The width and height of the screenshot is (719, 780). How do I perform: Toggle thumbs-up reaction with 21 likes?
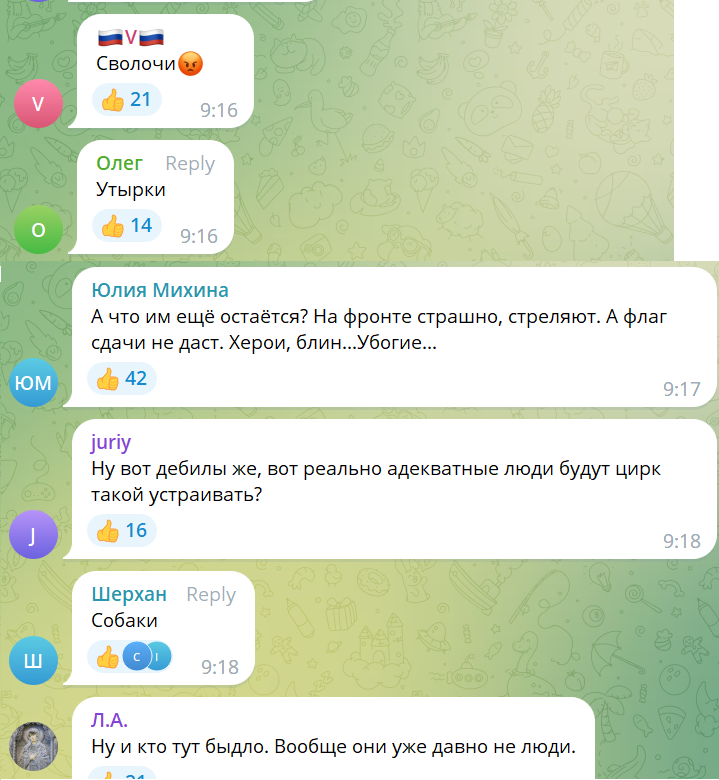point(126,99)
